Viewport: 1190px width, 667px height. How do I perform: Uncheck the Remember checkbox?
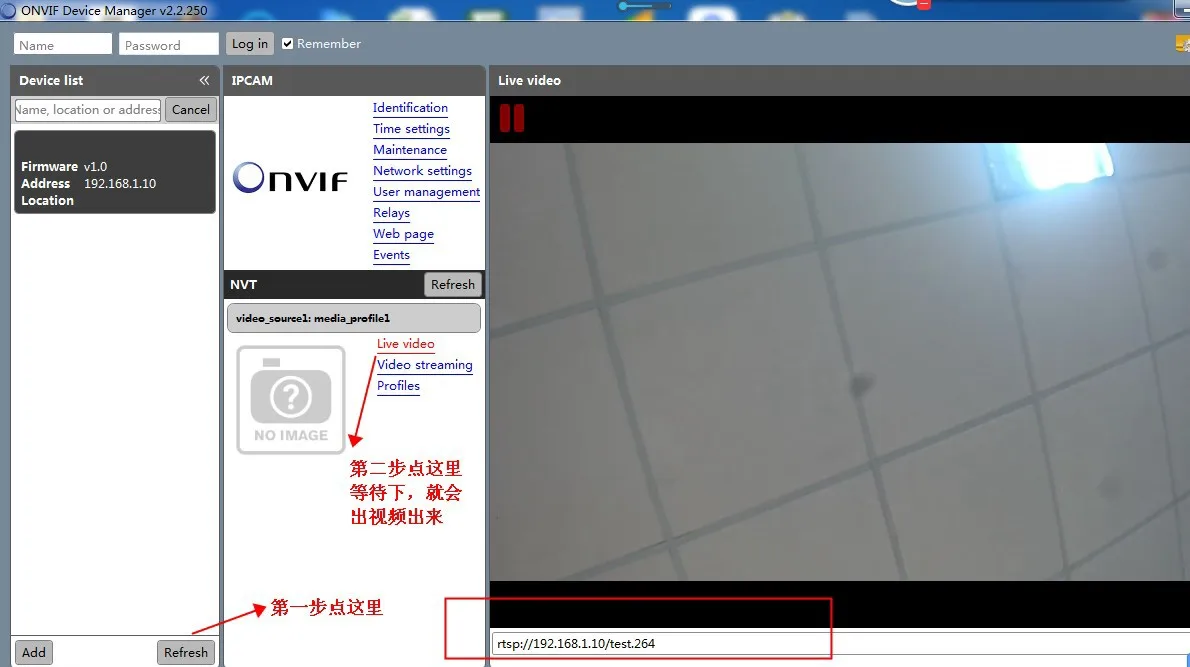point(287,43)
